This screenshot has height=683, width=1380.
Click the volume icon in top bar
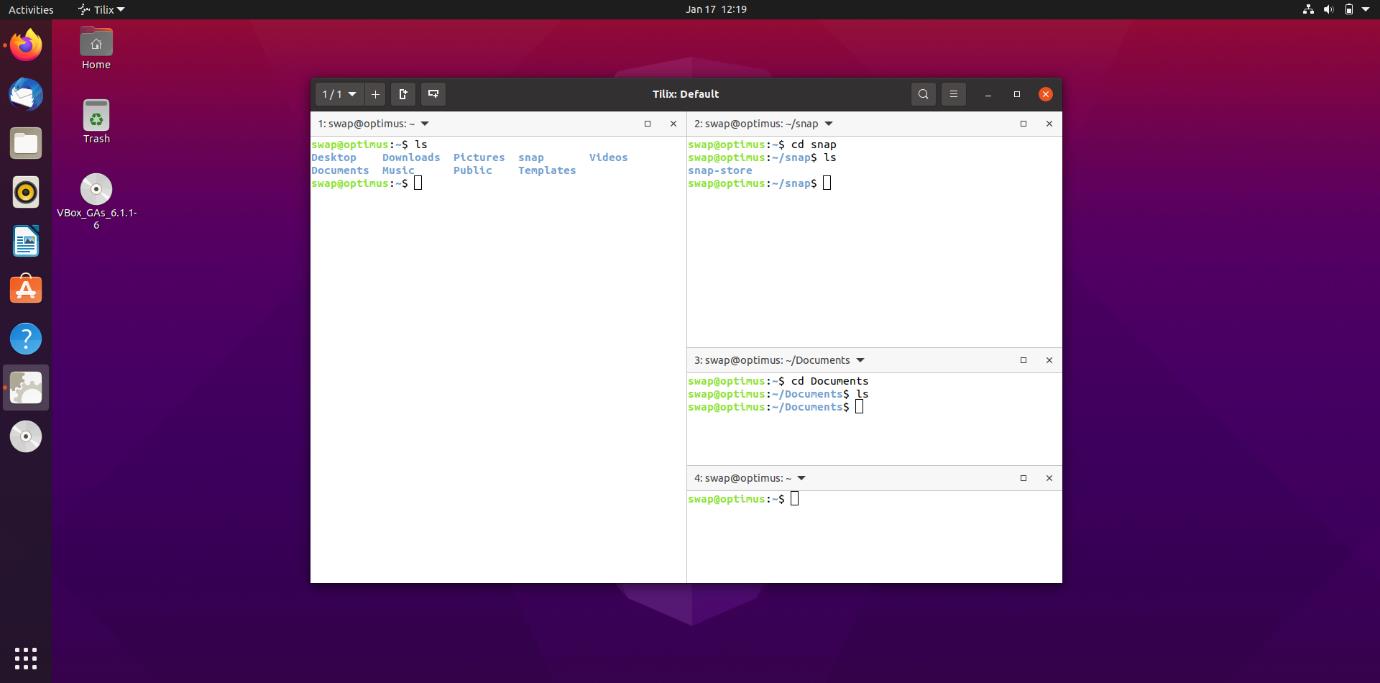click(x=1329, y=9)
